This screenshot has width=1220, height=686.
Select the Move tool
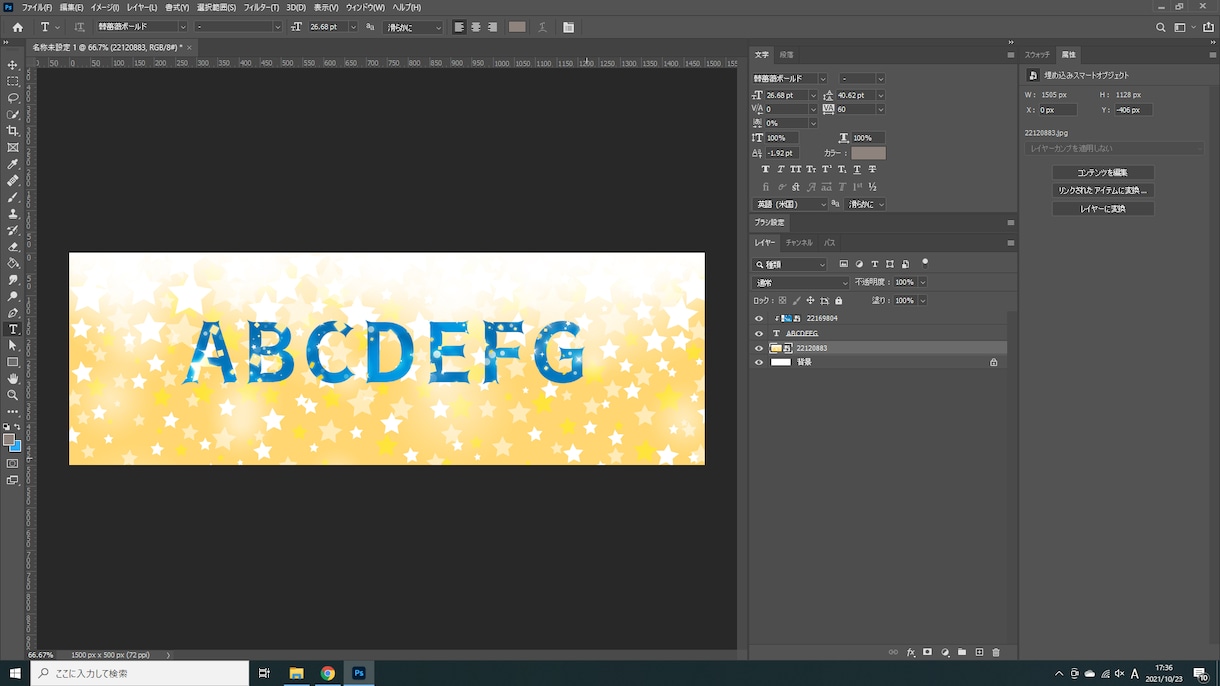point(13,65)
